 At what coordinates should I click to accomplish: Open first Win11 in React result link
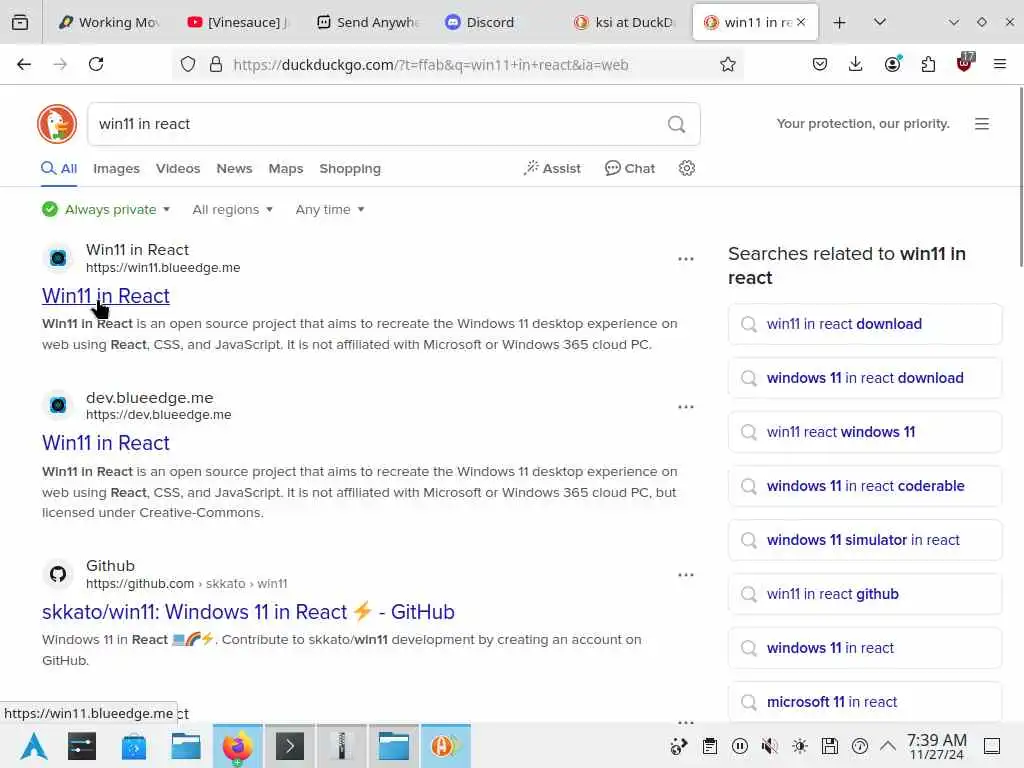(106, 296)
